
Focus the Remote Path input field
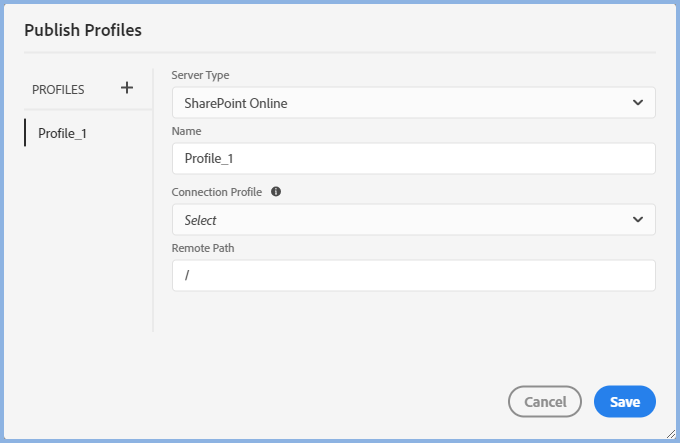tap(413, 275)
